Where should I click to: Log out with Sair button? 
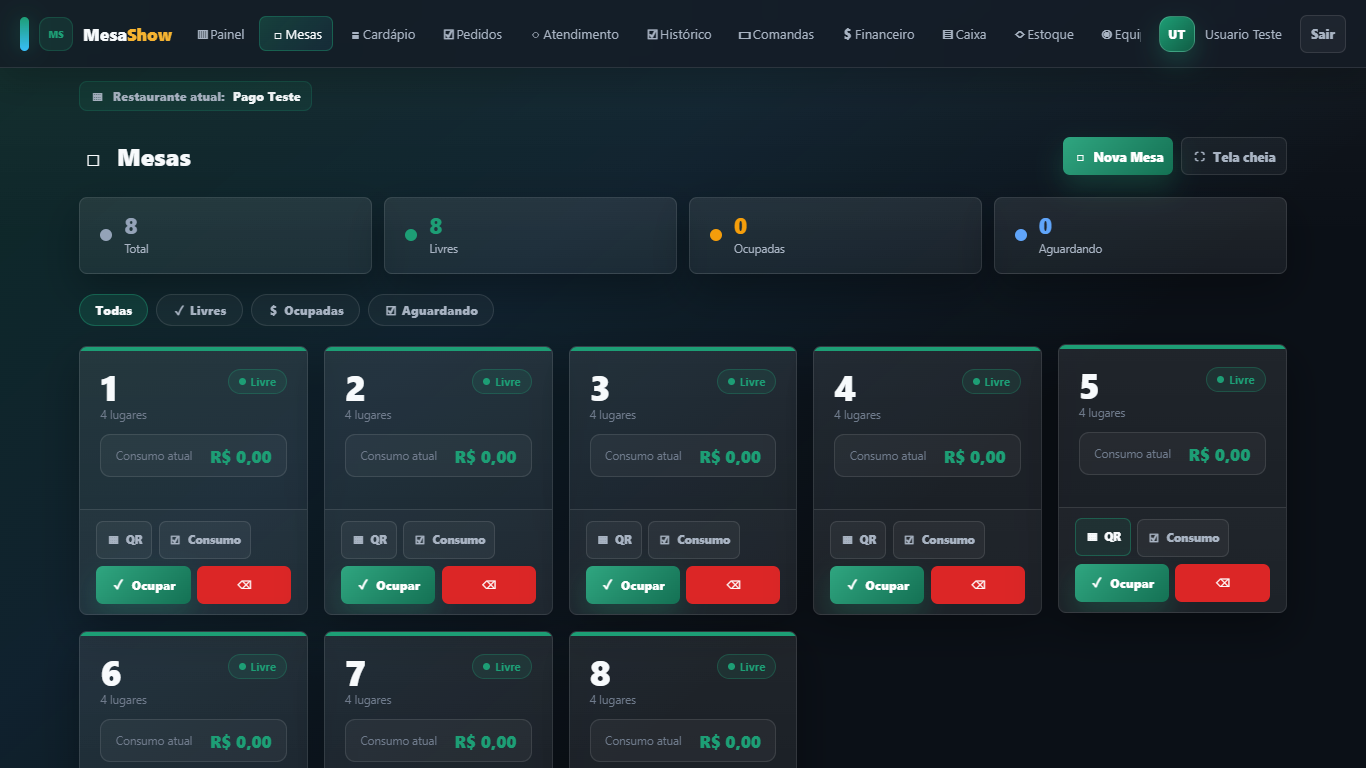1323,34
